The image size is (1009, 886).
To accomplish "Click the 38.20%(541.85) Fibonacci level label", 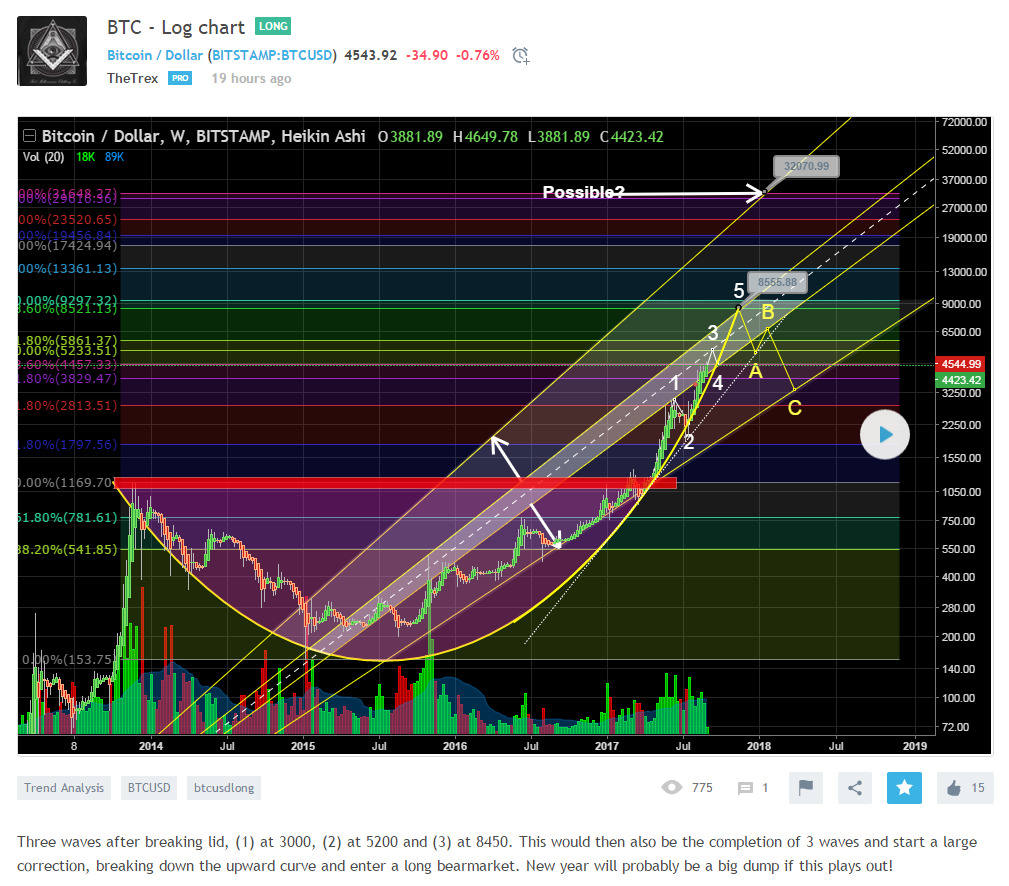I will pyautogui.click(x=68, y=549).
